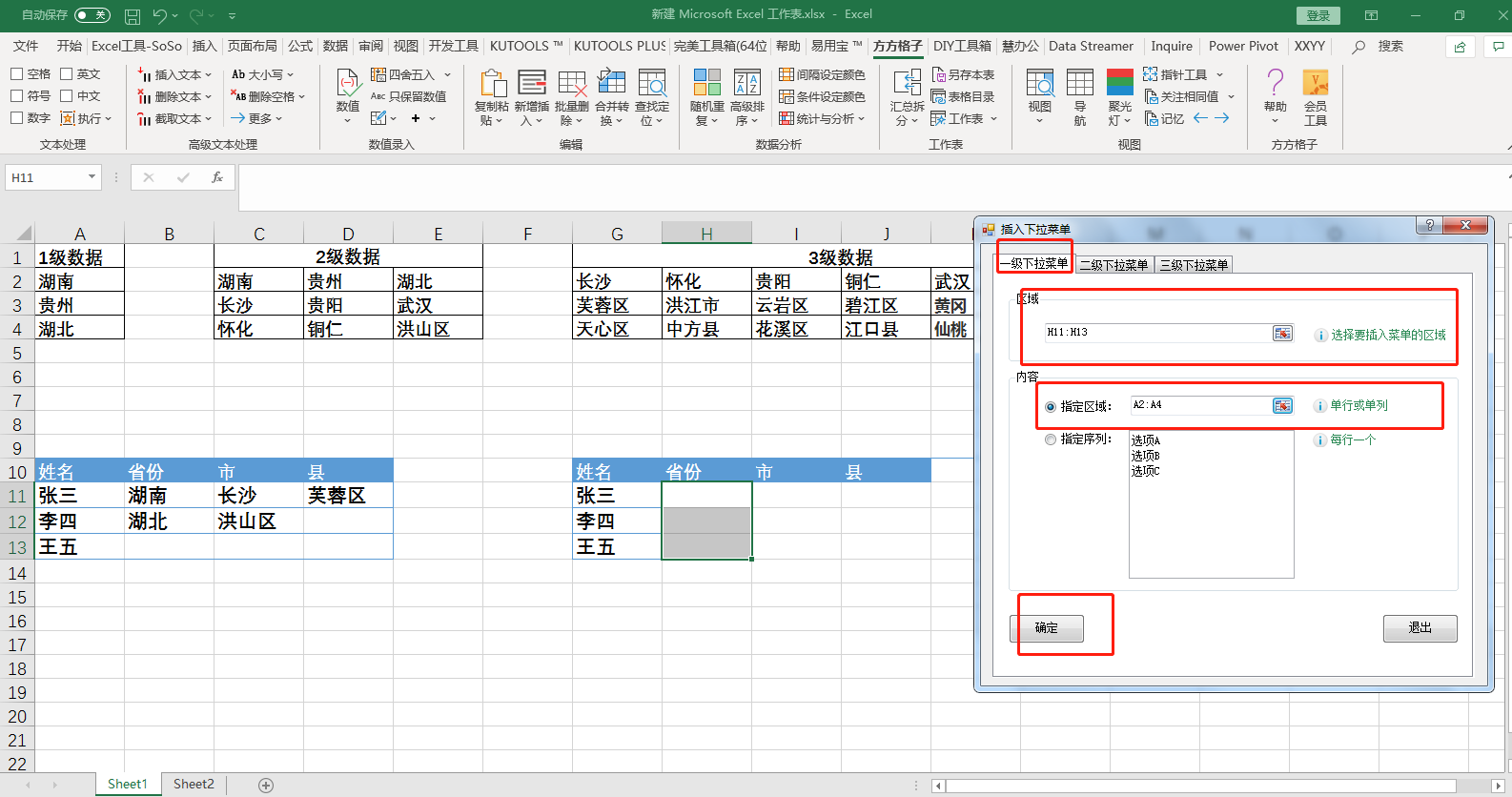The width and height of the screenshot is (1512, 797).
Task: Toggle the 空格 checkbox
Action: coord(17,73)
